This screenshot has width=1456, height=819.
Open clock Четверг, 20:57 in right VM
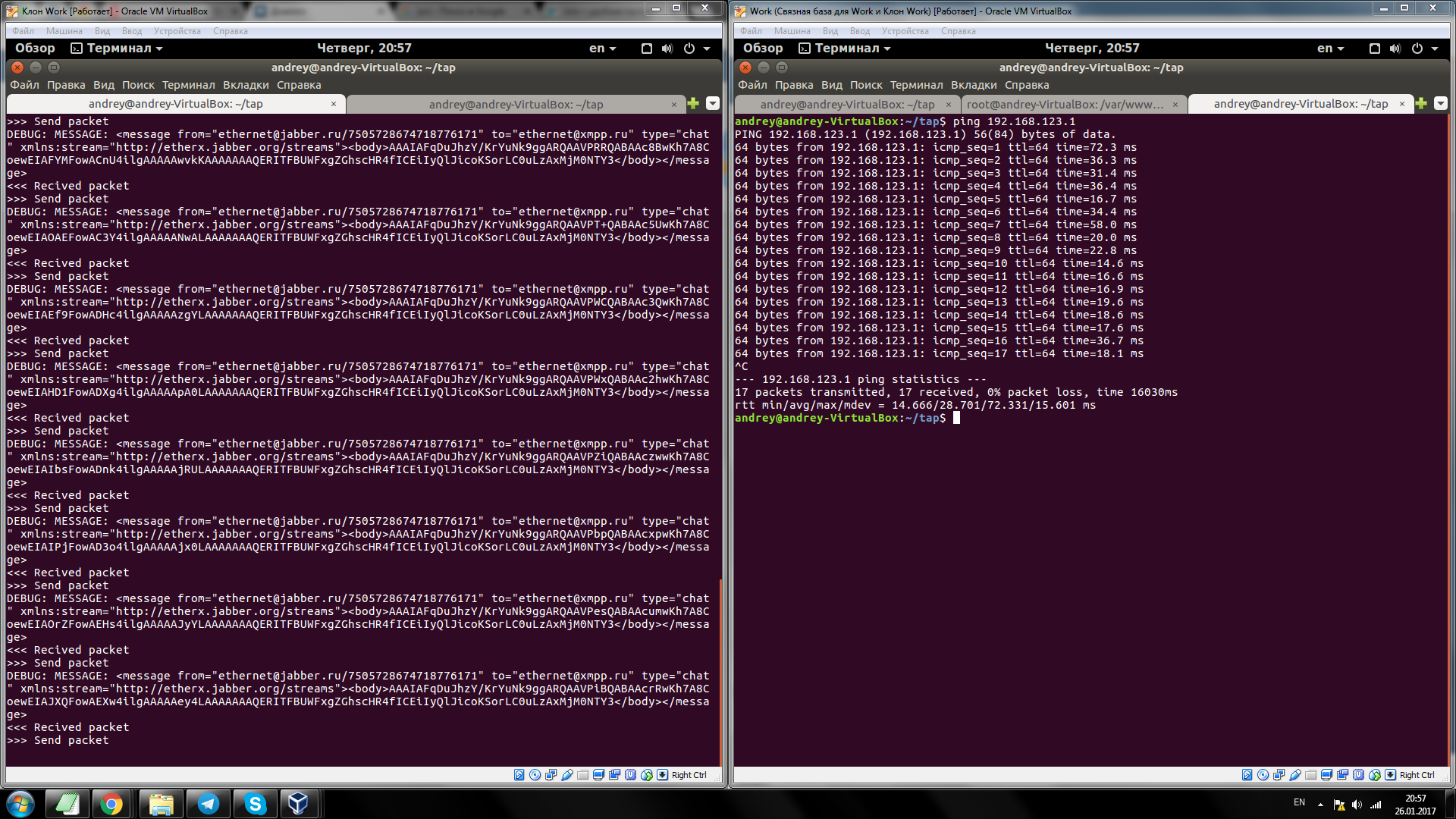[x=1092, y=49]
